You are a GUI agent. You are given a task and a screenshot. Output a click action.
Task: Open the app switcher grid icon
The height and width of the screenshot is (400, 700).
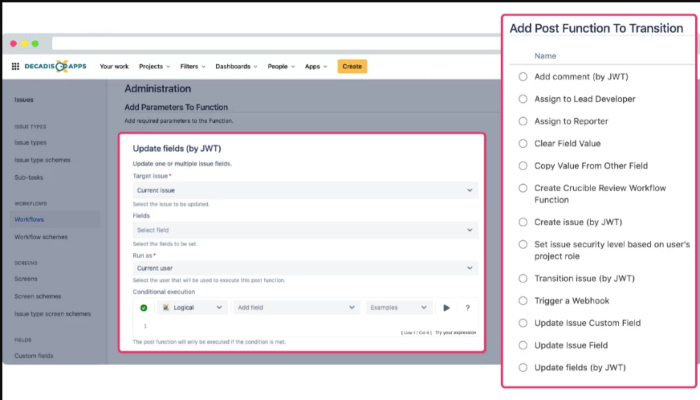click(15, 67)
